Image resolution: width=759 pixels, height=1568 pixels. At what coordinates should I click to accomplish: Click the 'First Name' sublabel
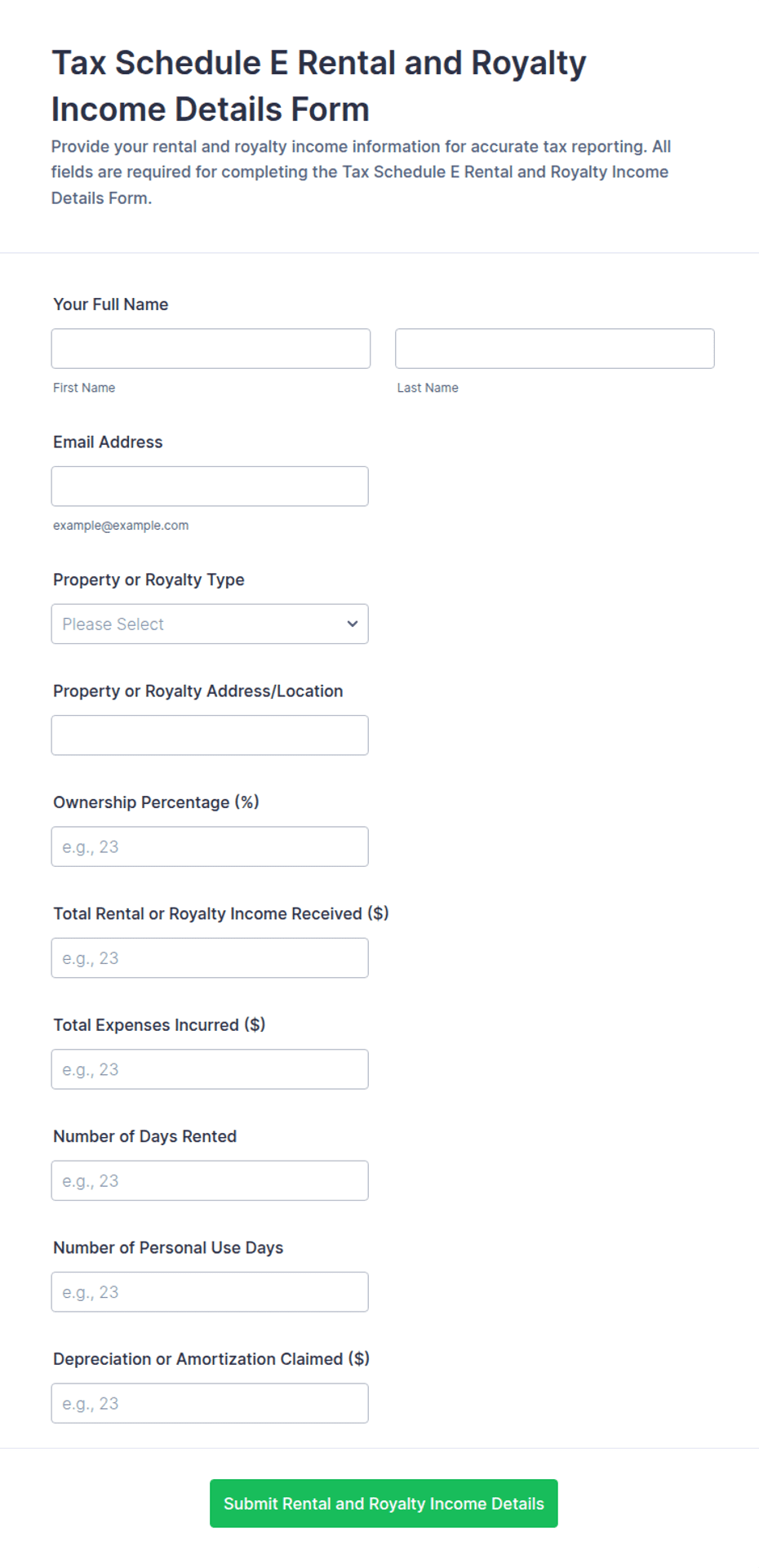coord(84,388)
